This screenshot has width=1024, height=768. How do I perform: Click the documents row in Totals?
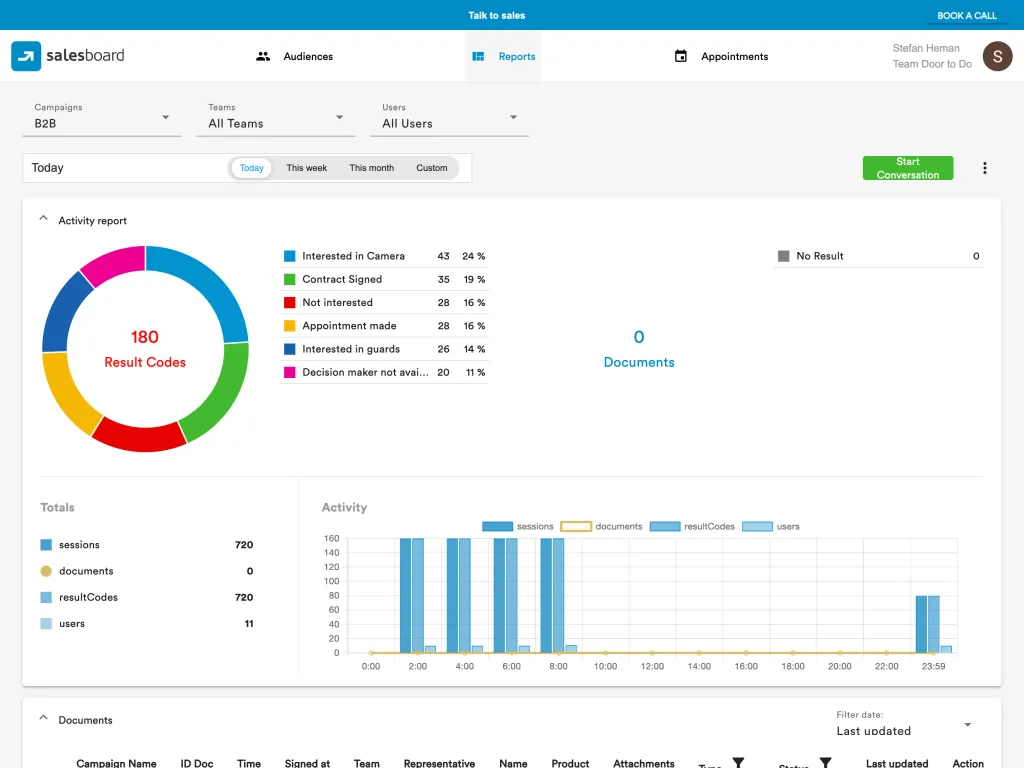(x=147, y=571)
